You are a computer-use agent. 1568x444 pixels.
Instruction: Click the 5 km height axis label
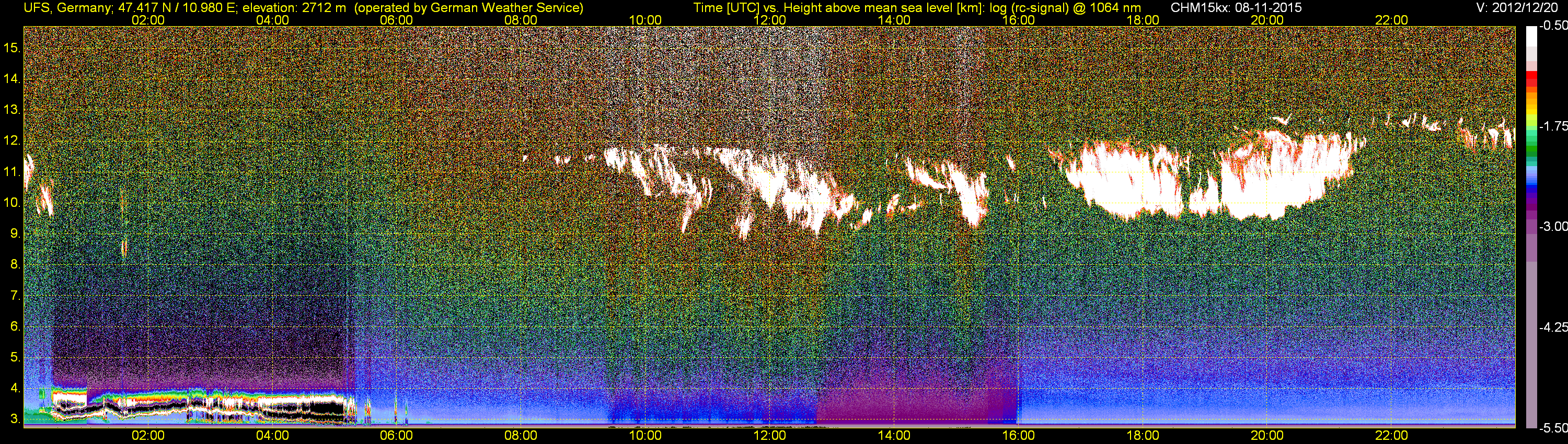tap(15, 357)
